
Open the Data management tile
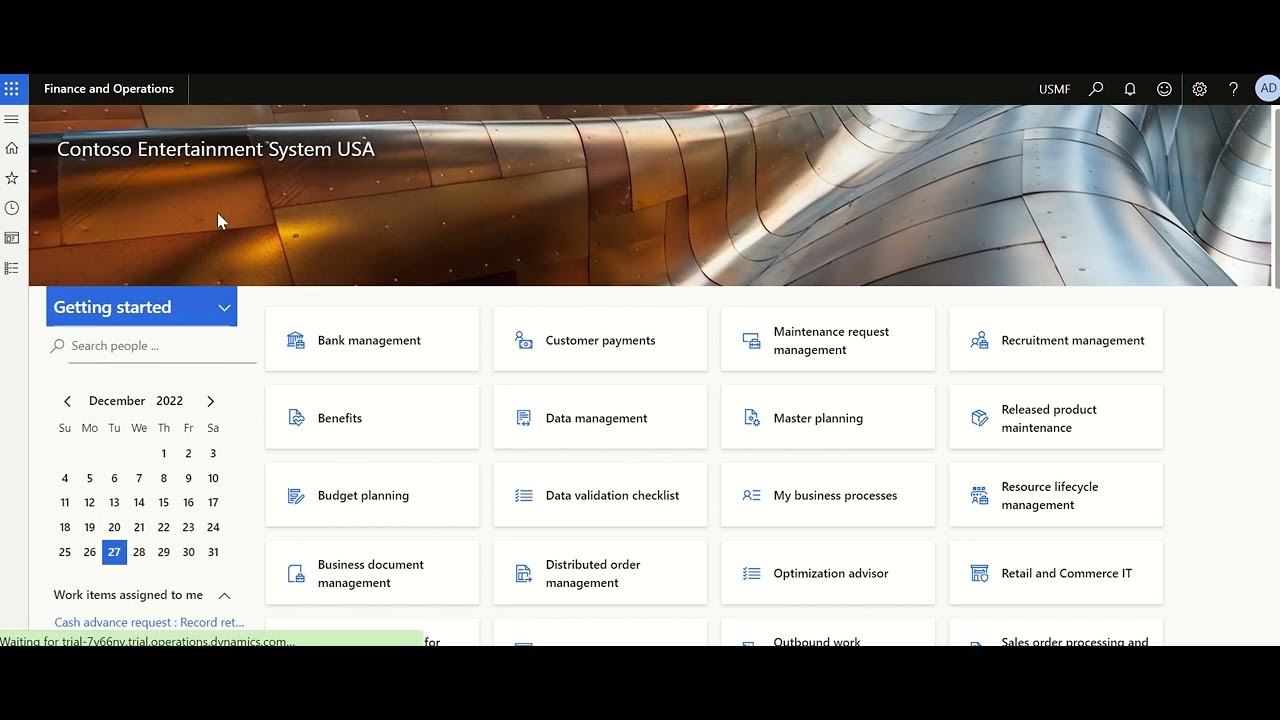click(600, 418)
